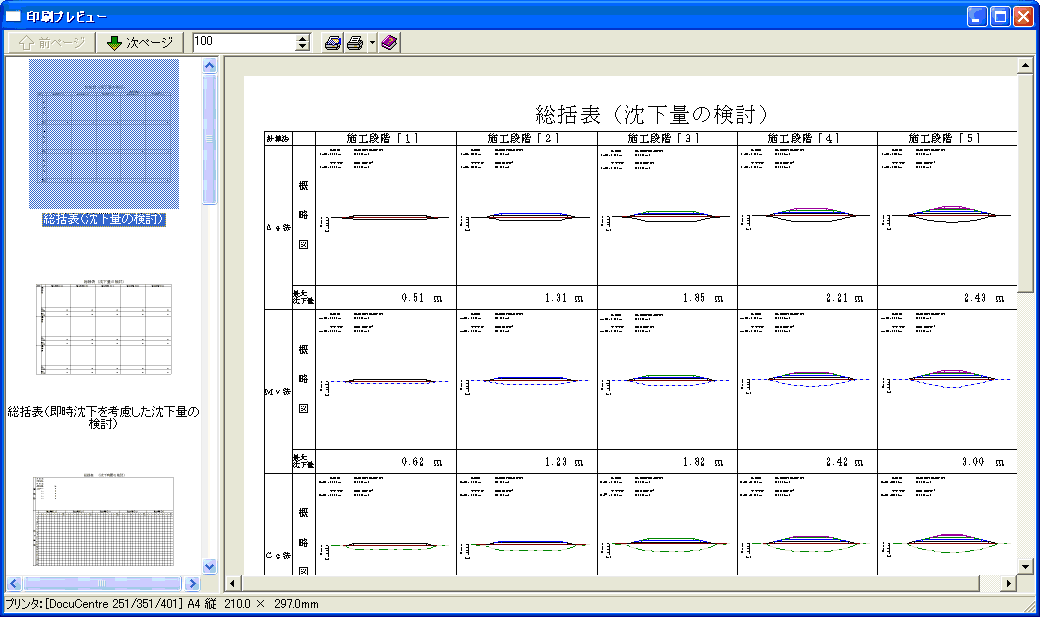This screenshot has width=1040, height=617.
Task: Click the thumbnail panel scroll left arrow
Action: click(x=14, y=584)
